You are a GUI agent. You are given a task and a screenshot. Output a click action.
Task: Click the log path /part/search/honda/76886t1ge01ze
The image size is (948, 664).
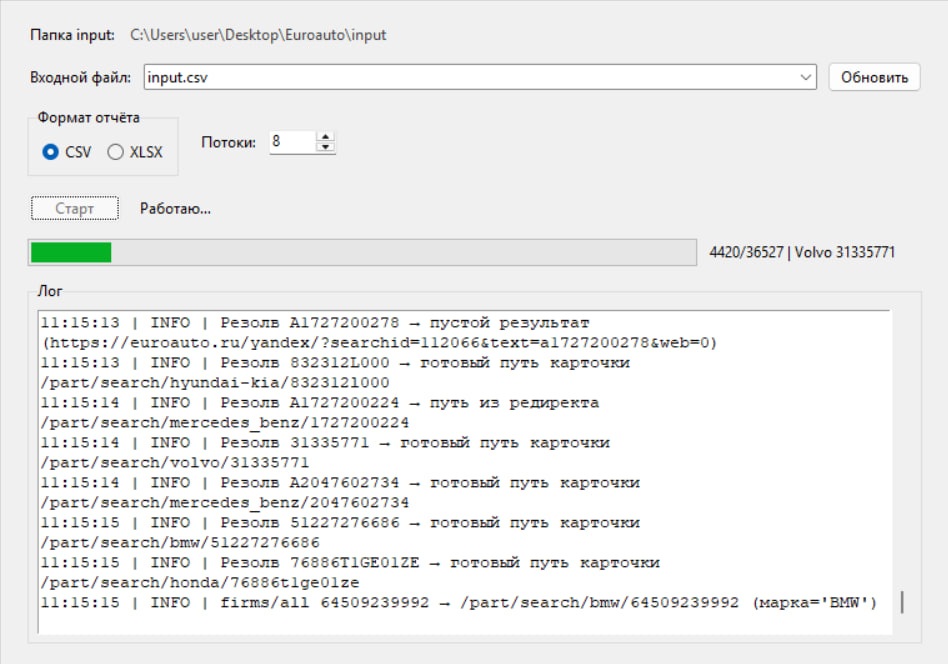200,582
